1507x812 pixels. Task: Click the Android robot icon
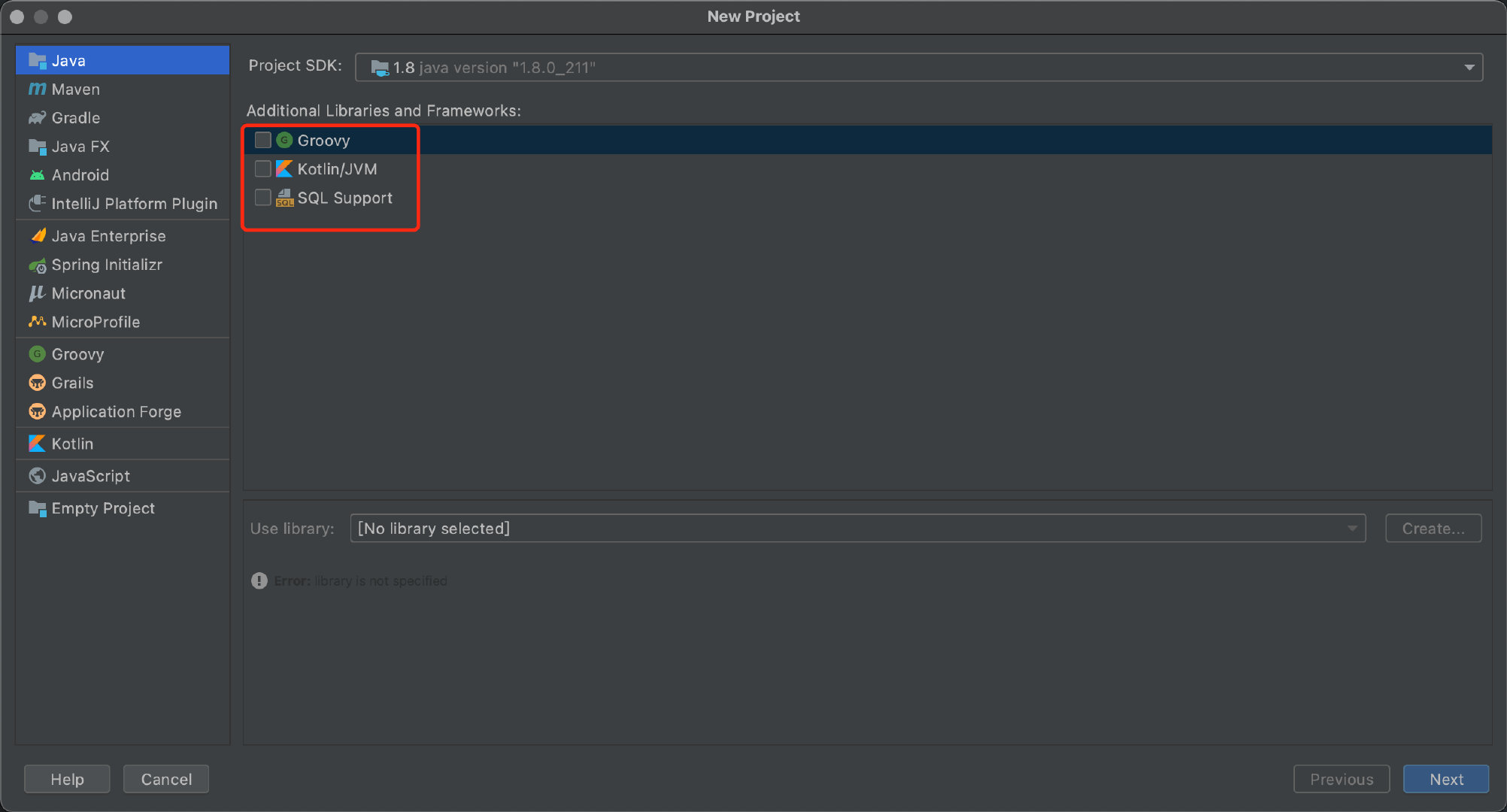(37, 175)
